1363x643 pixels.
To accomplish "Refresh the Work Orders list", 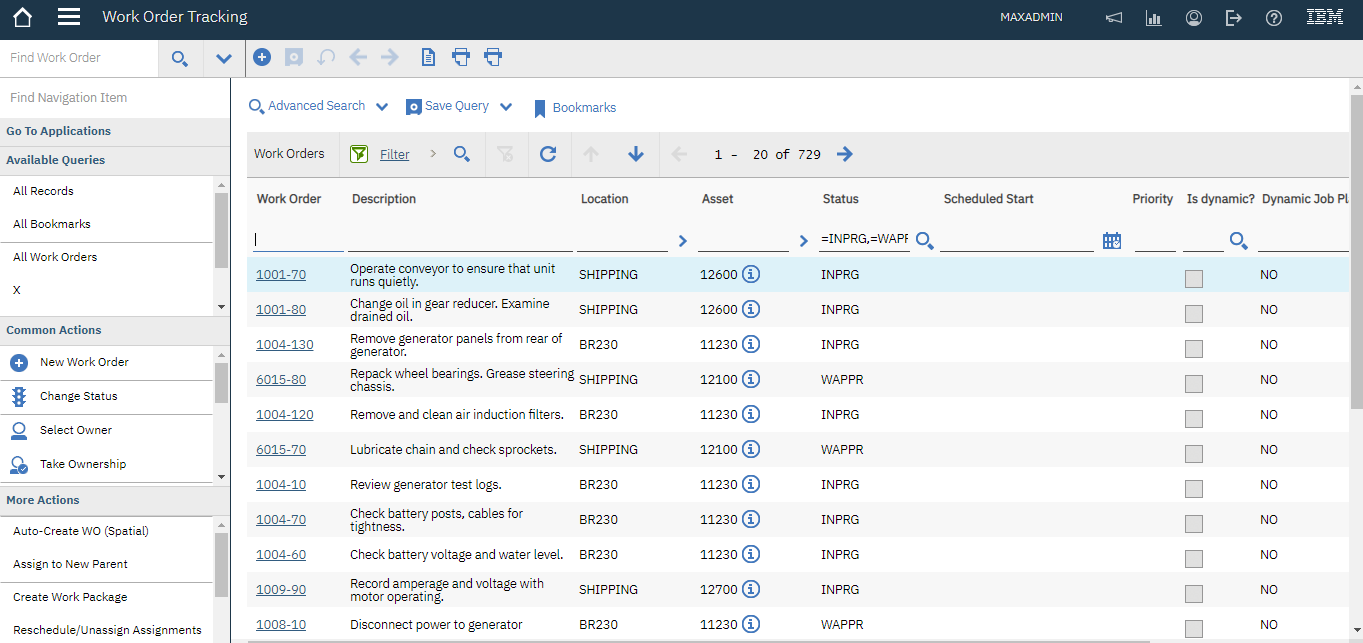I will point(548,154).
